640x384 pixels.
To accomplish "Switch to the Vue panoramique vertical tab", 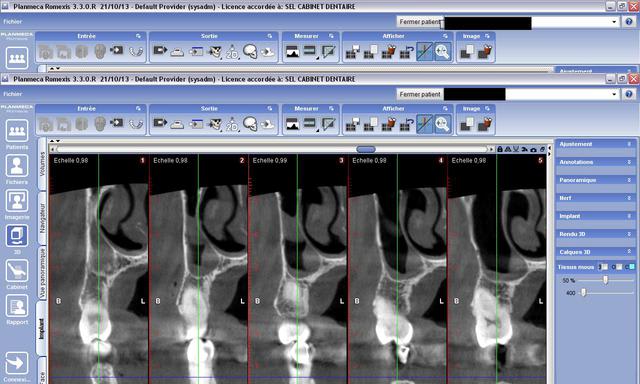I will [42, 273].
